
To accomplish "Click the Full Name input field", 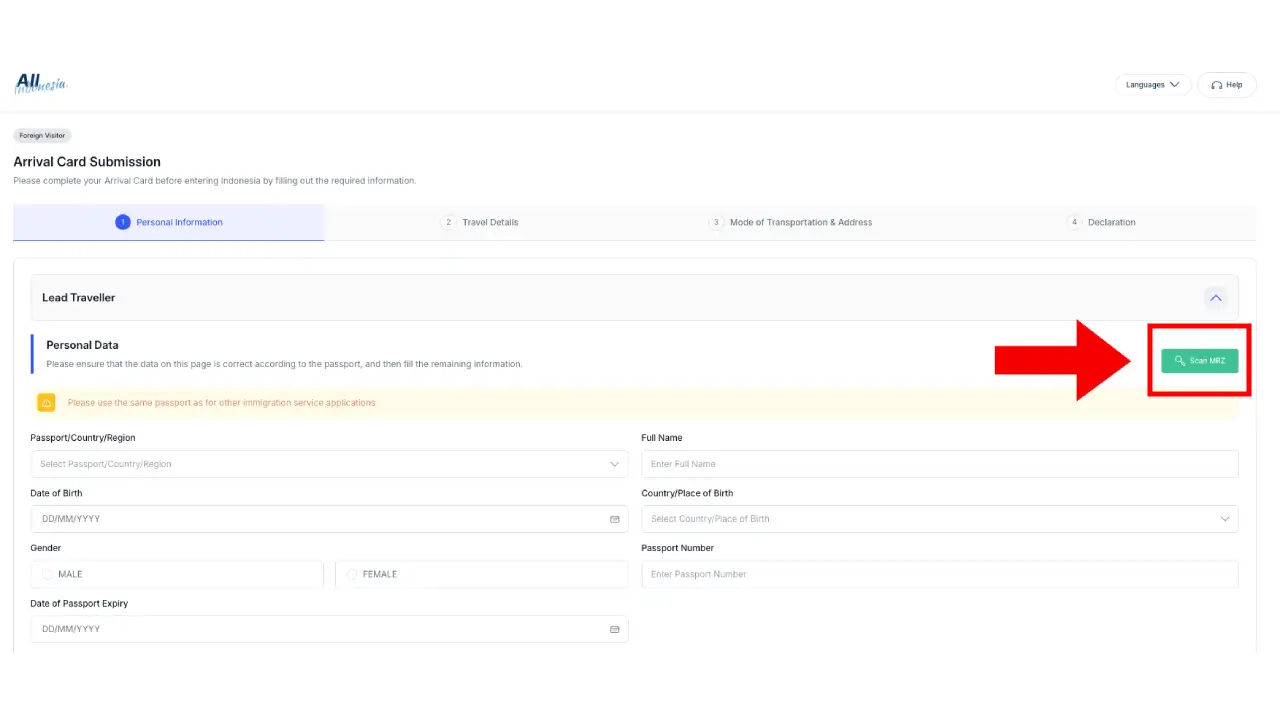I will tap(939, 464).
